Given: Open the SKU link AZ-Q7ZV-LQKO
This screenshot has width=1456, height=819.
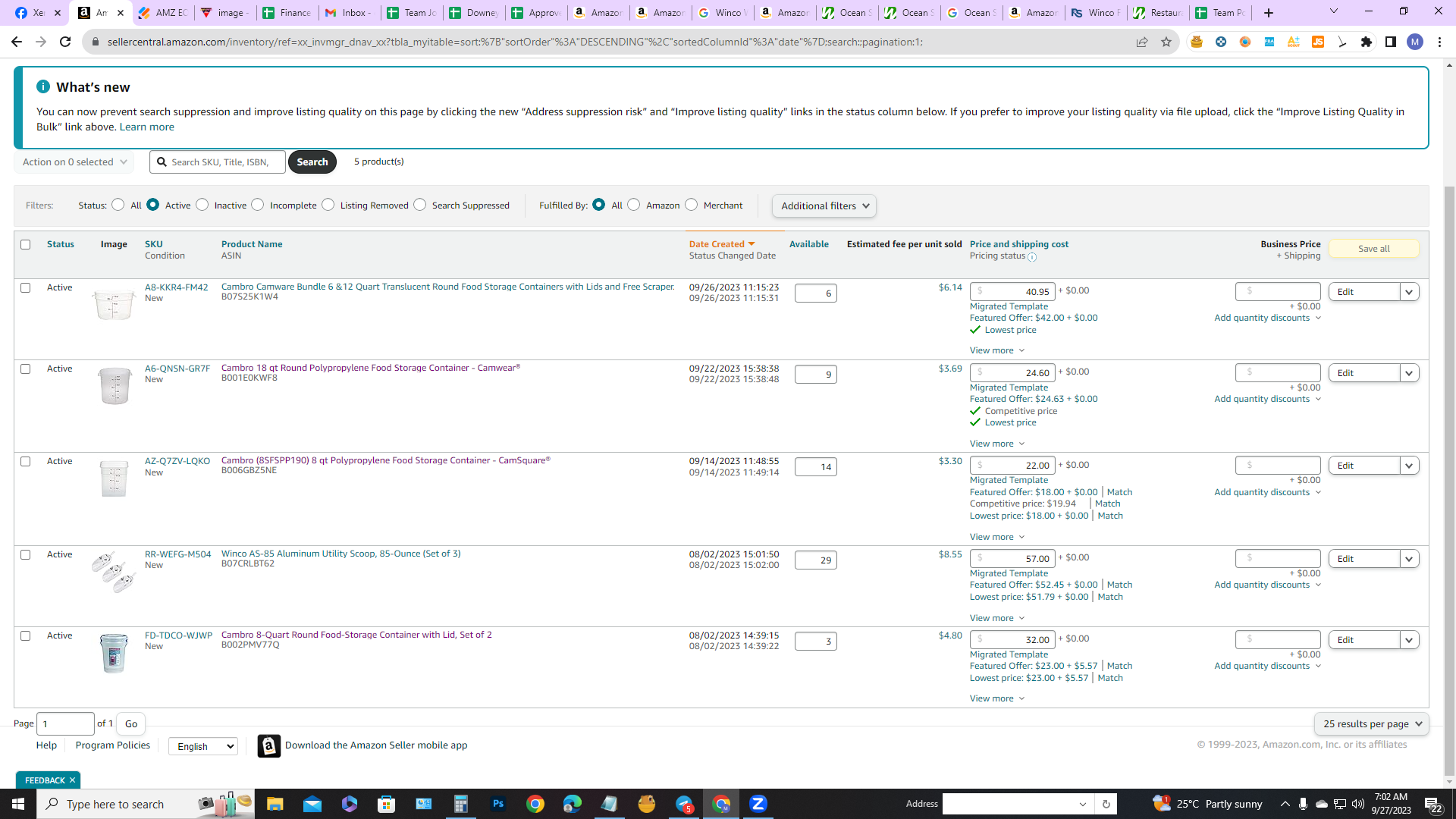Looking at the screenshot, I should click(177, 461).
